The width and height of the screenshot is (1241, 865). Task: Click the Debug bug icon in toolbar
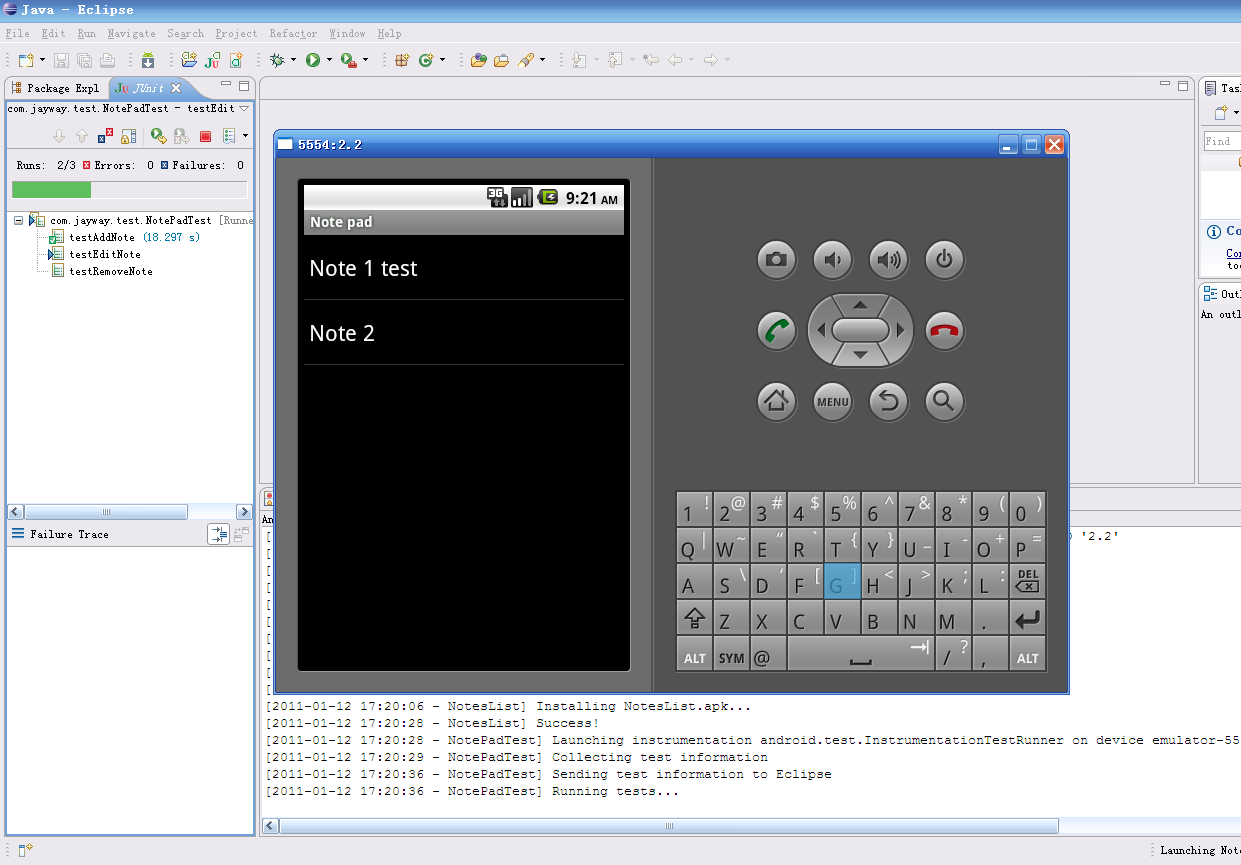pos(277,60)
